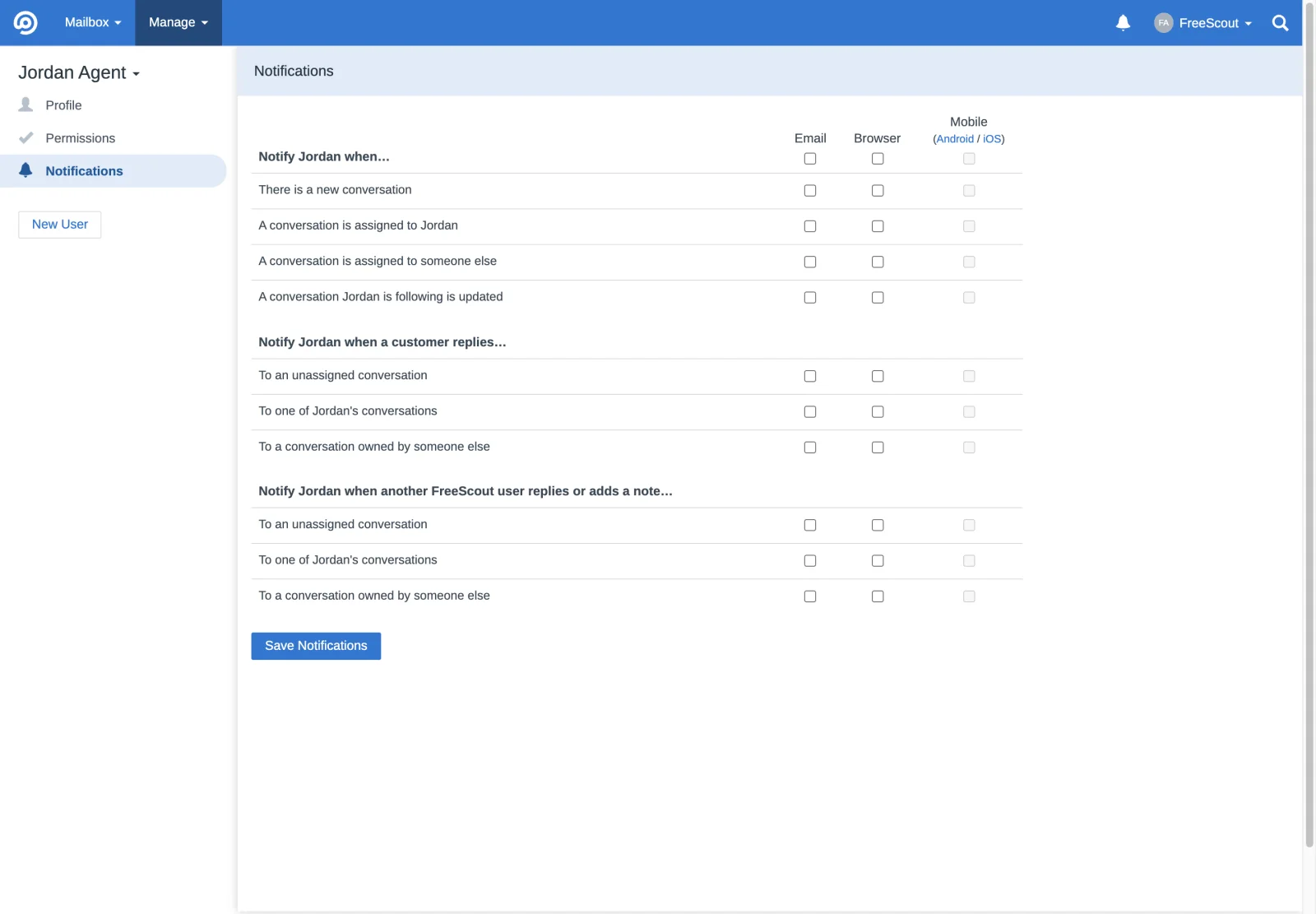Click the New User button
This screenshot has width=1316, height=914.
(x=60, y=225)
